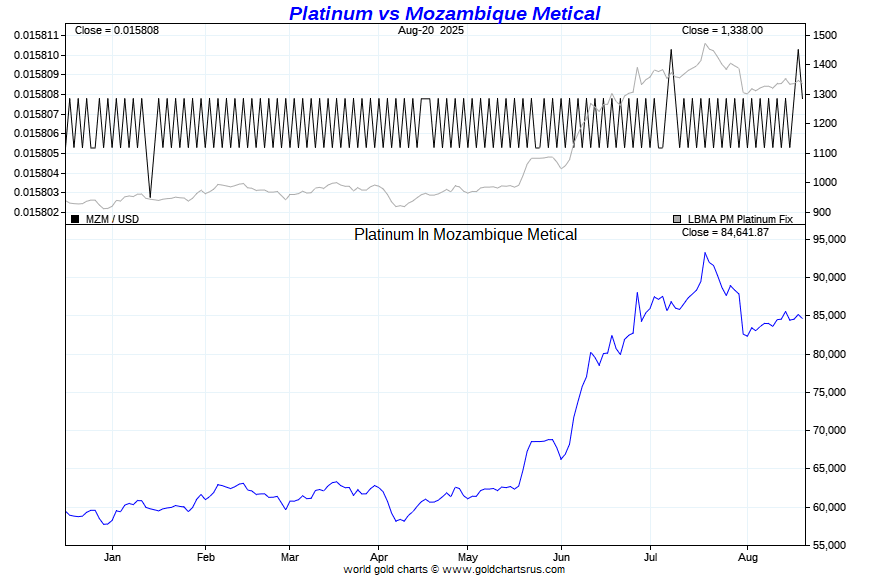Click the 95,000 right axis value
Viewport: 890px width, 575px height.
(829, 240)
